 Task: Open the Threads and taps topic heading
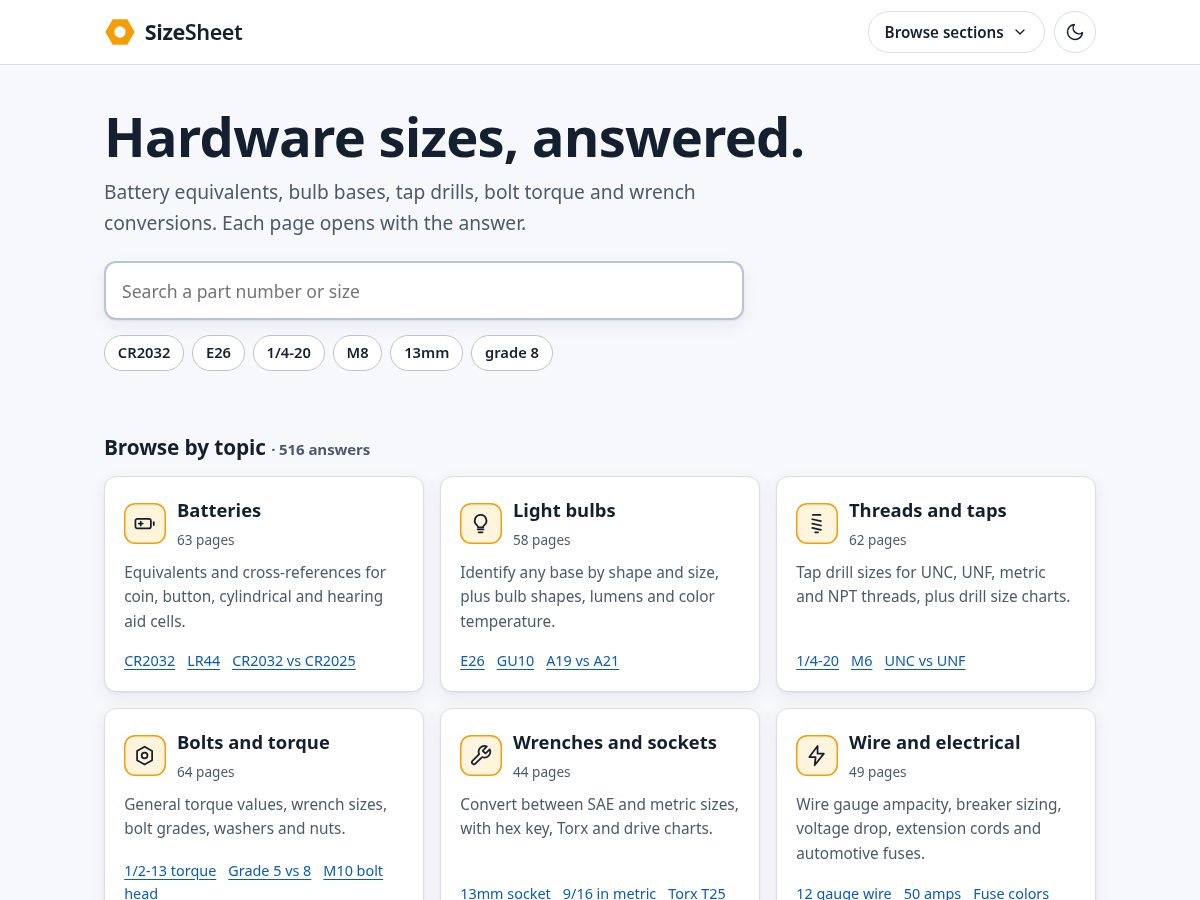(927, 510)
